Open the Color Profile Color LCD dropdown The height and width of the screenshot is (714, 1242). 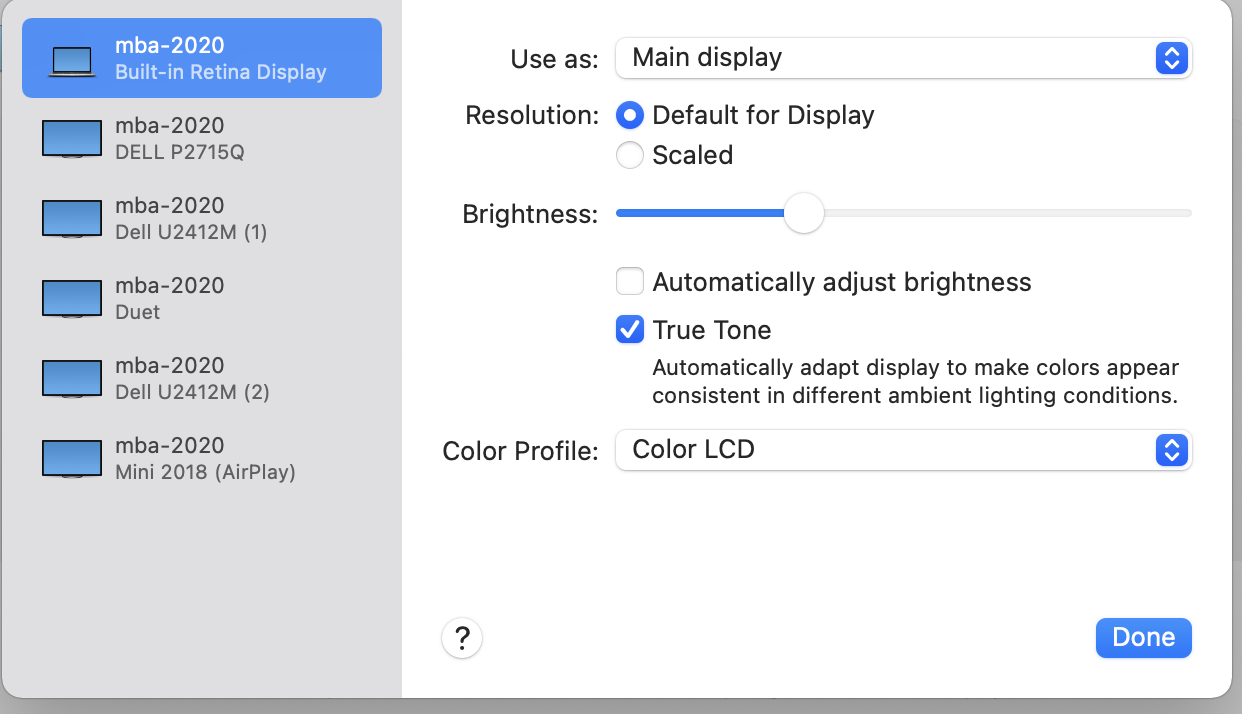[903, 450]
